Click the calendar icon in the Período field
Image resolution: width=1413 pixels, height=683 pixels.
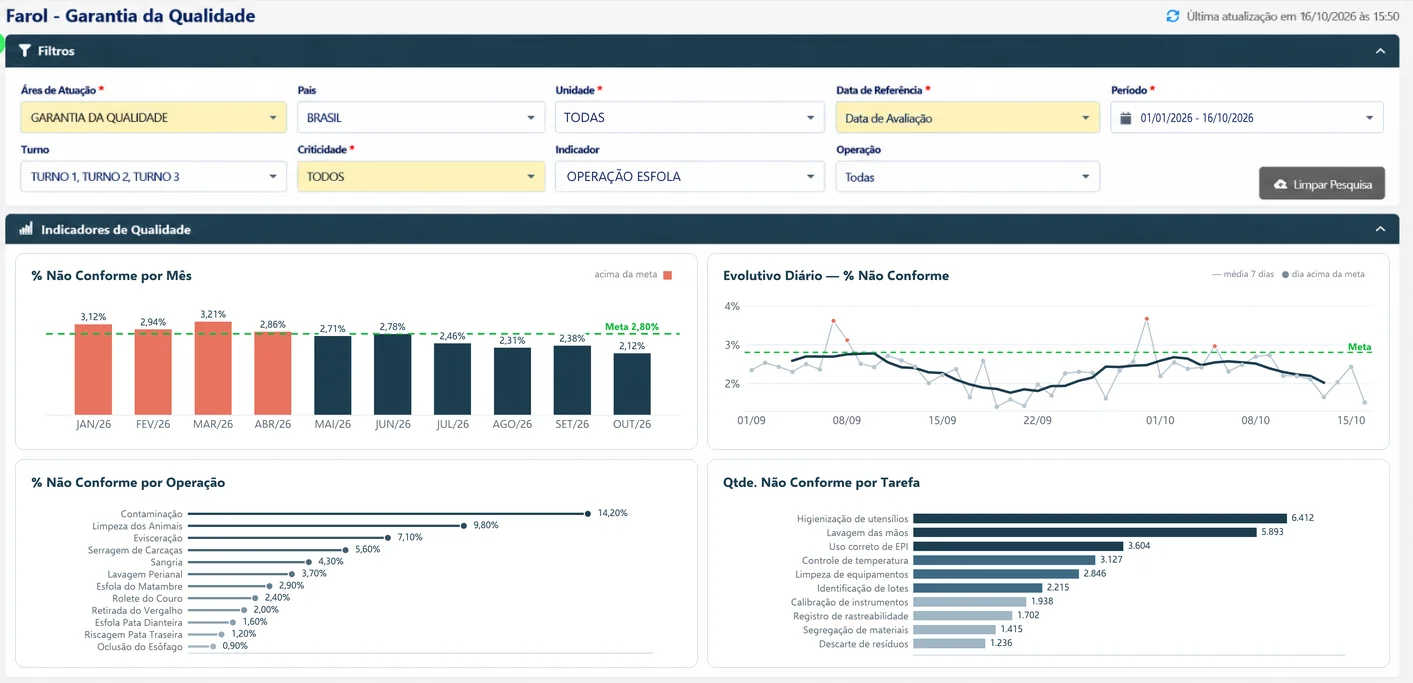[1126, 118]
